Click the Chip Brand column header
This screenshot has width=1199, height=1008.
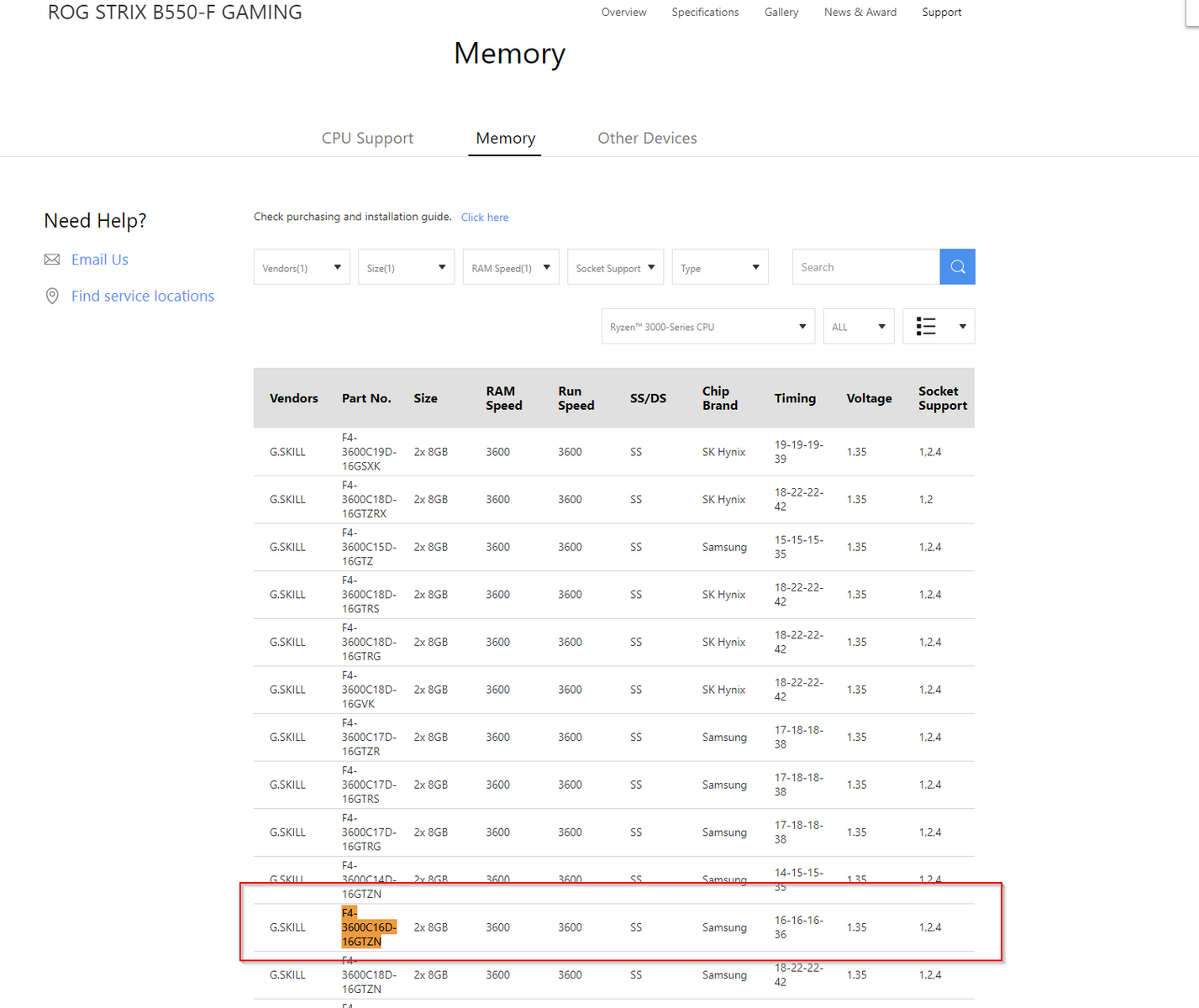[720, 398]
